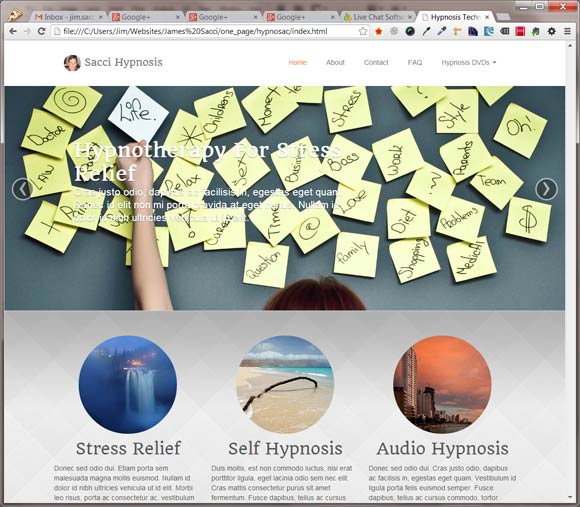Click the waterfall Stress Relief circle image
The image size is (580, 507).
128,384
